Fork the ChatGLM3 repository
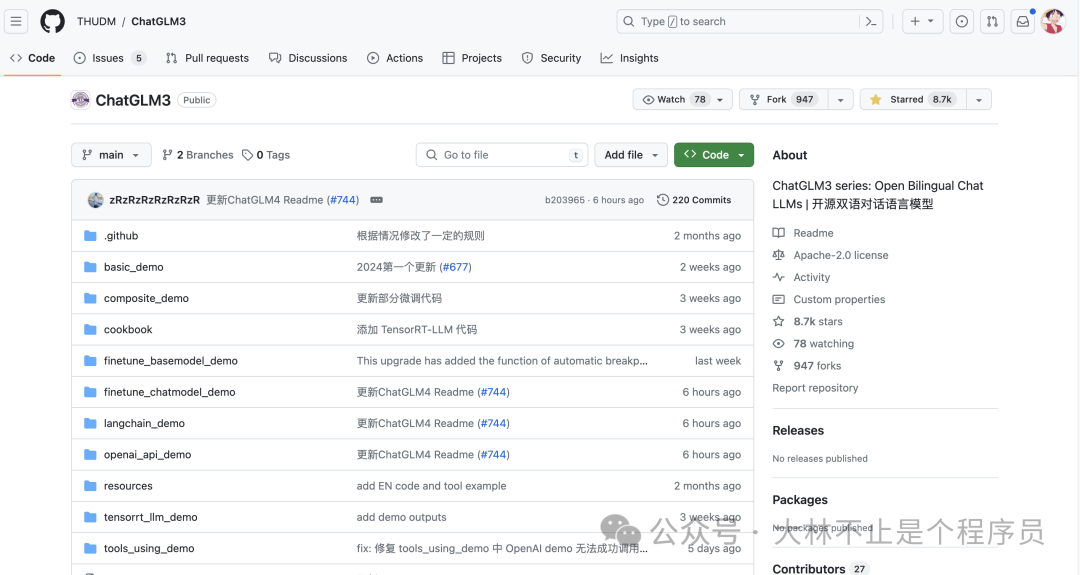Viewport: 1080px width, 575px height. pyautogui.click(x=777, y=100)
